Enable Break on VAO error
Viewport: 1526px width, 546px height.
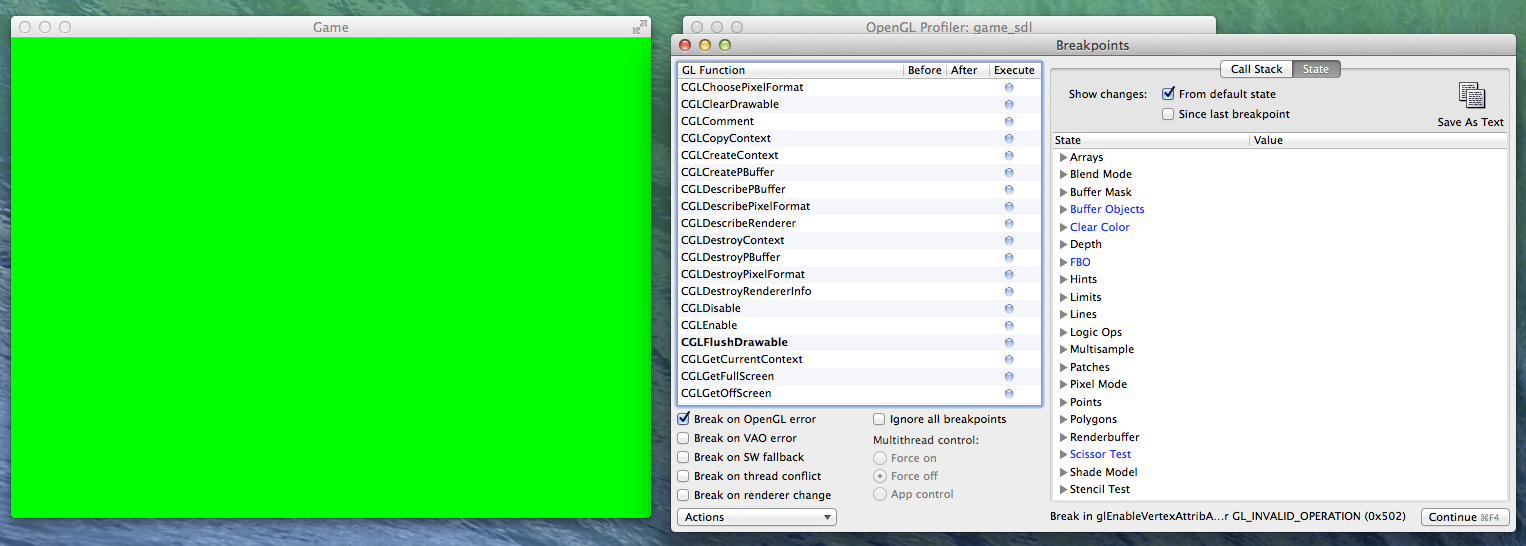click(x=684, y=438)
